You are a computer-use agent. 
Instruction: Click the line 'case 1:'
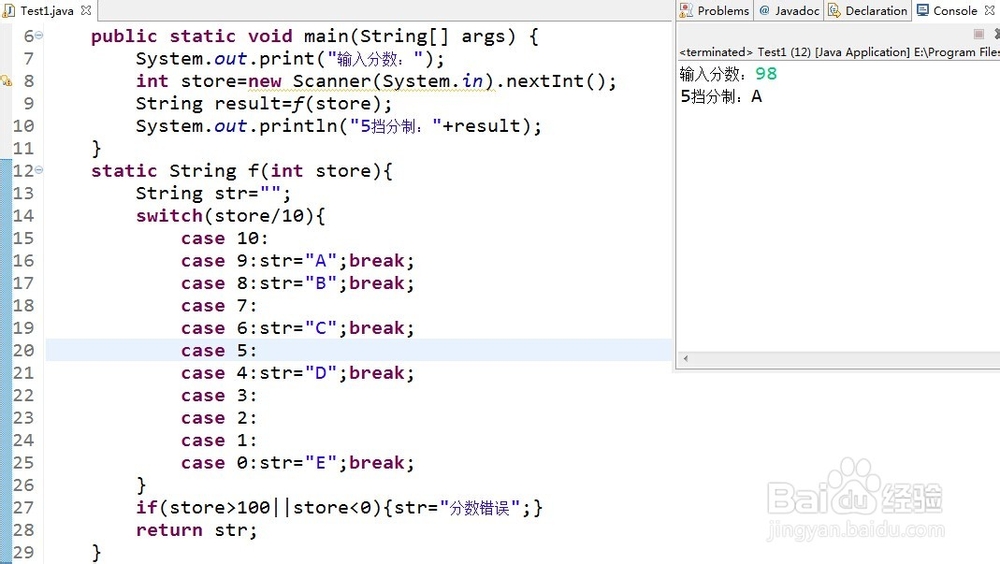pos(219,440)
